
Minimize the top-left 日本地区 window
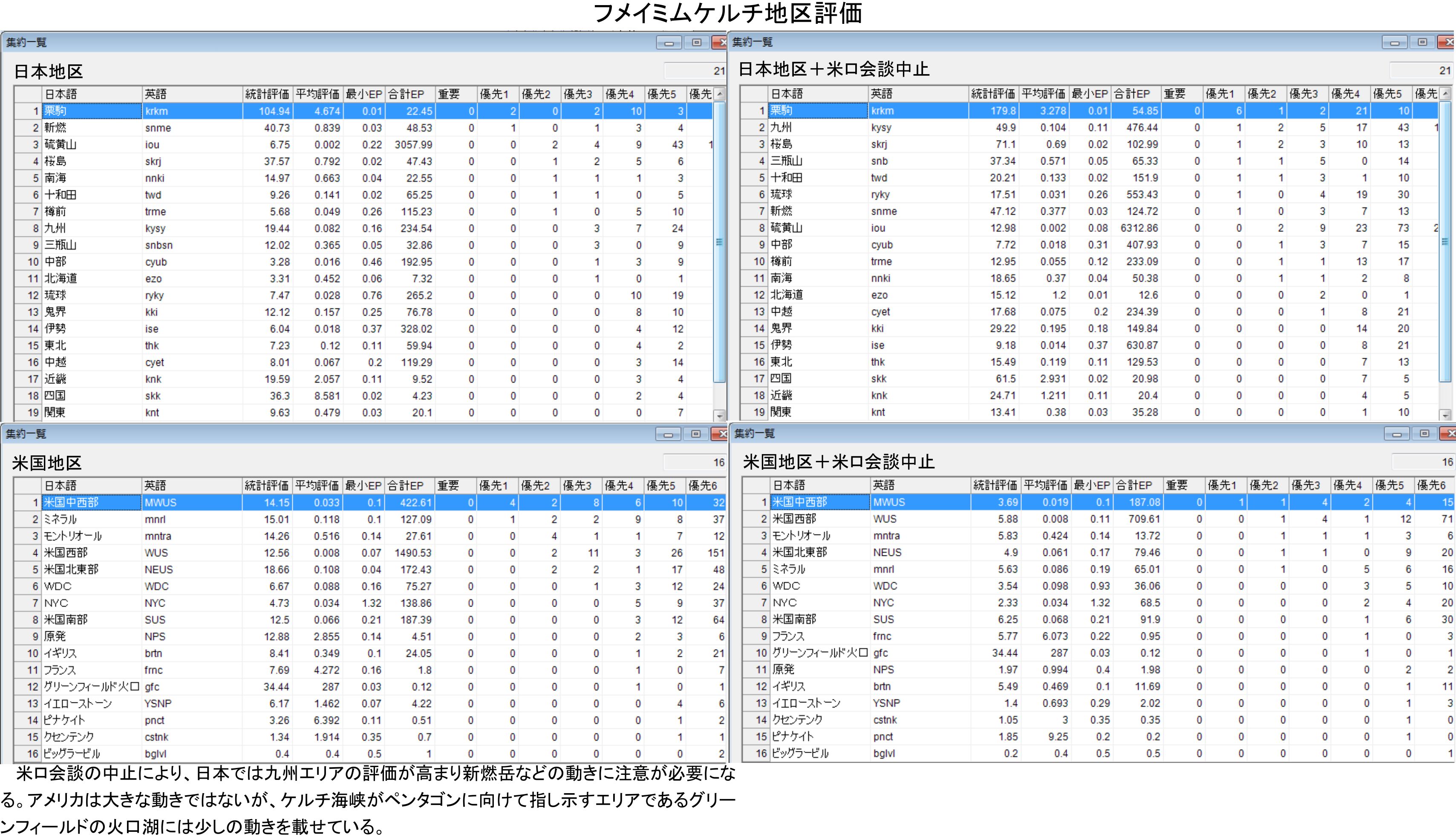pos(669,43)
